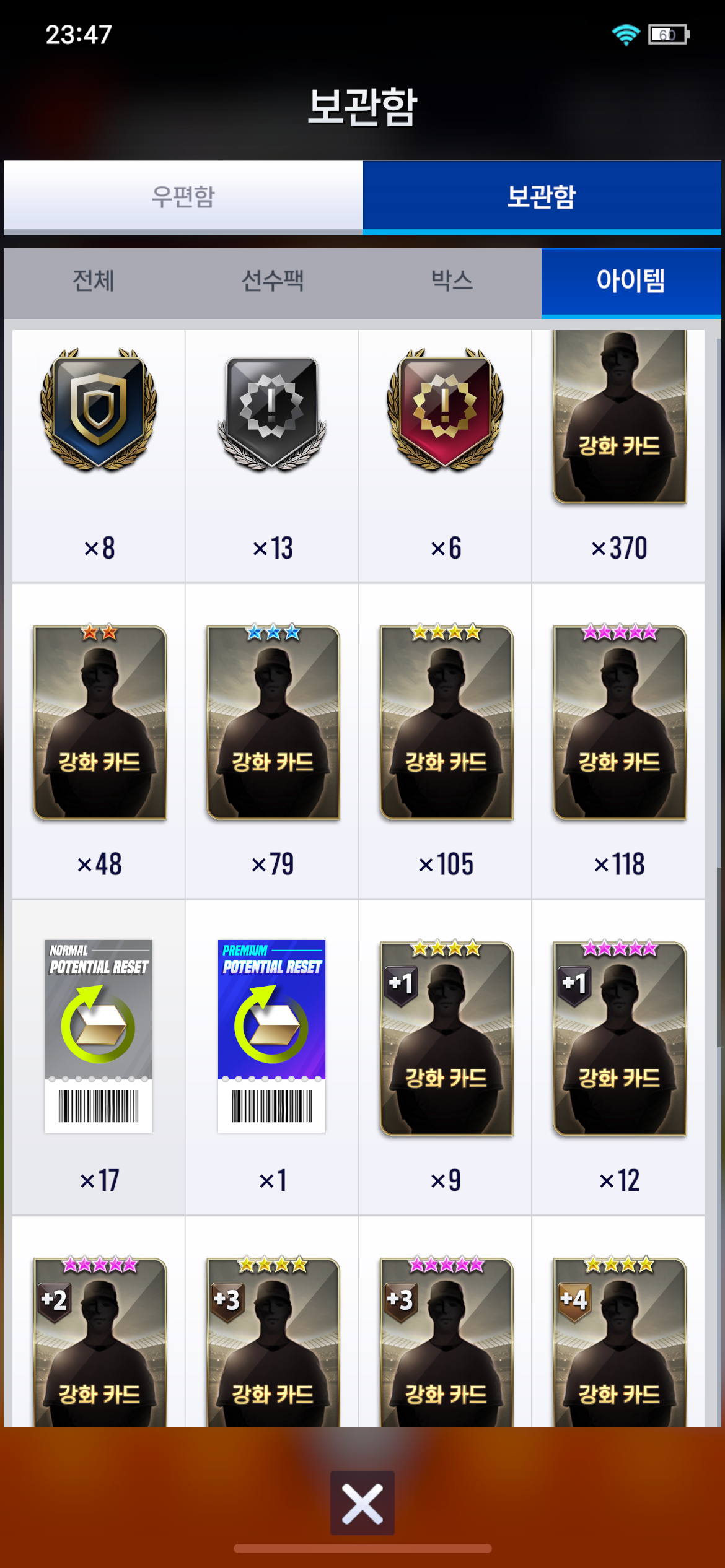Open the Premium Potential Reset ticket
The height and width of the screenshot is (1568, 725).
click(x=271, y=1057)
